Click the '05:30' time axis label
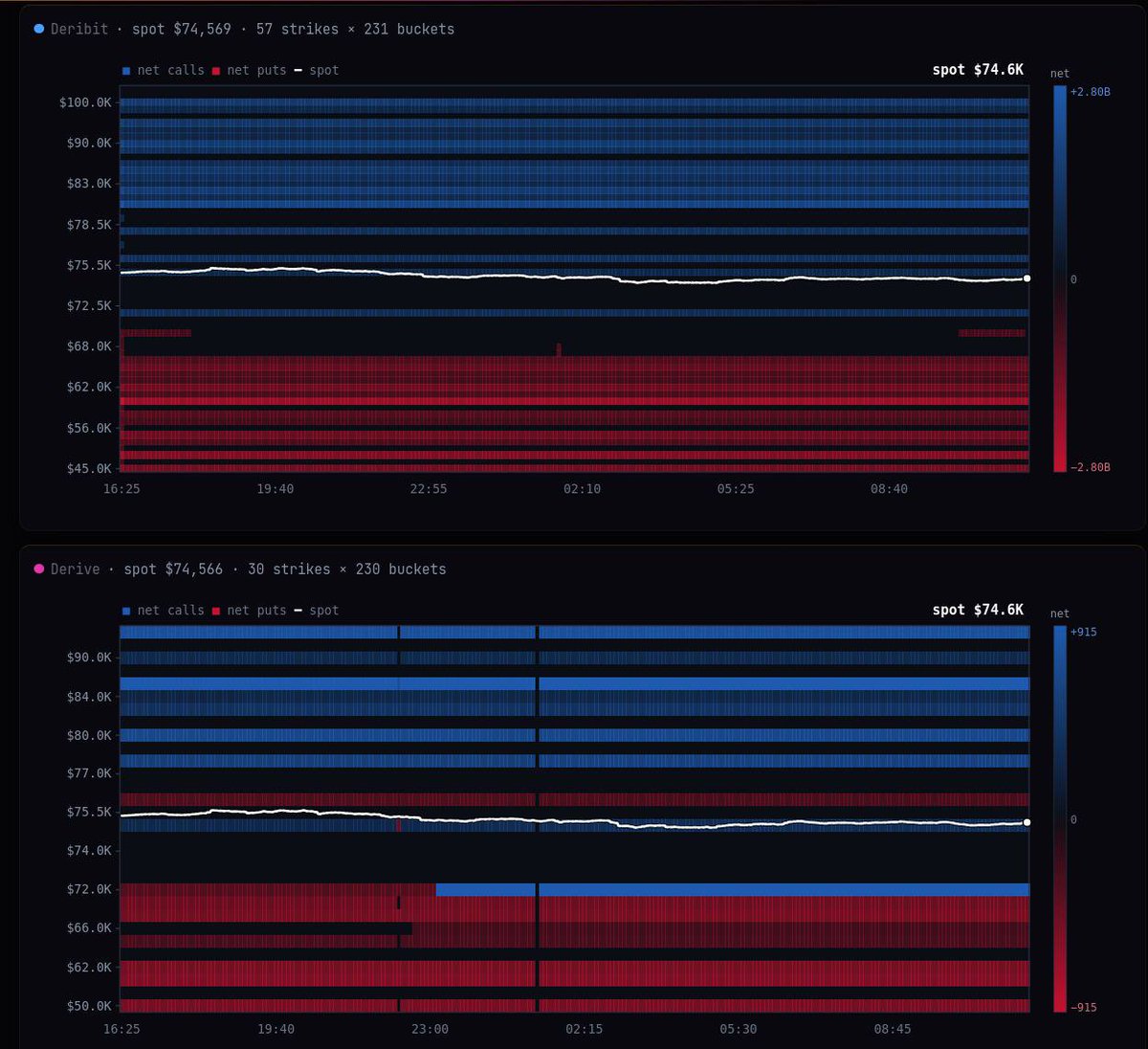The width and height of the screenshot is (1148, 1049). point(738,1029)
